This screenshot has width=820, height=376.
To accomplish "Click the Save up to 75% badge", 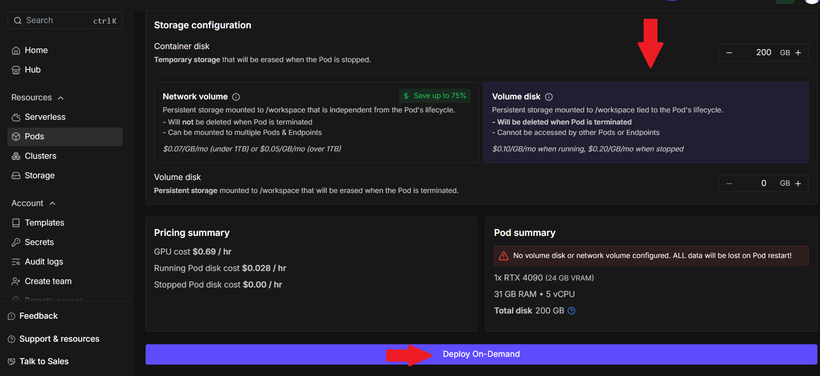I will pyautogui.click(x=435, y=96).
